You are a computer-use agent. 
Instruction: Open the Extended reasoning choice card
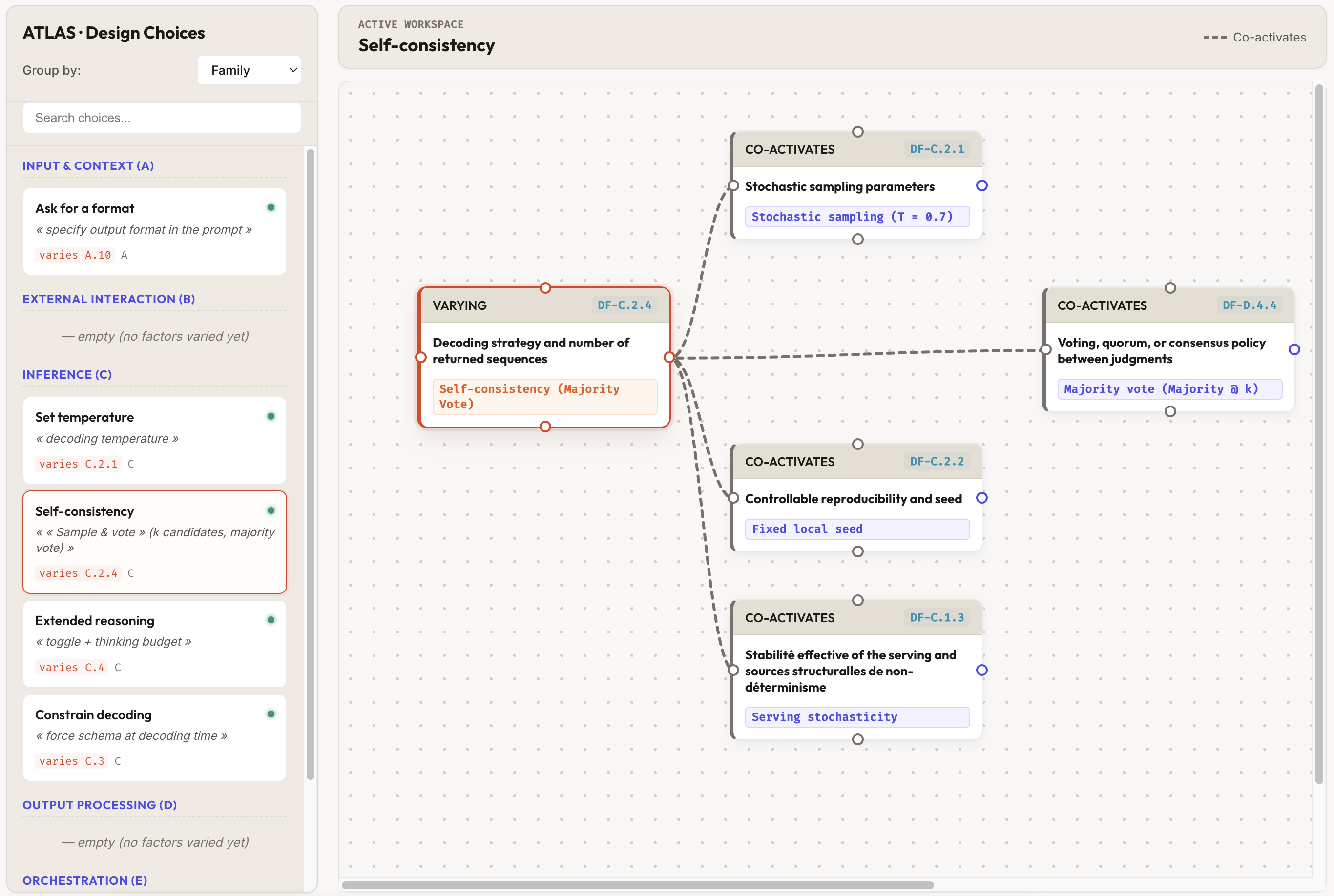[x=154, y=643]
